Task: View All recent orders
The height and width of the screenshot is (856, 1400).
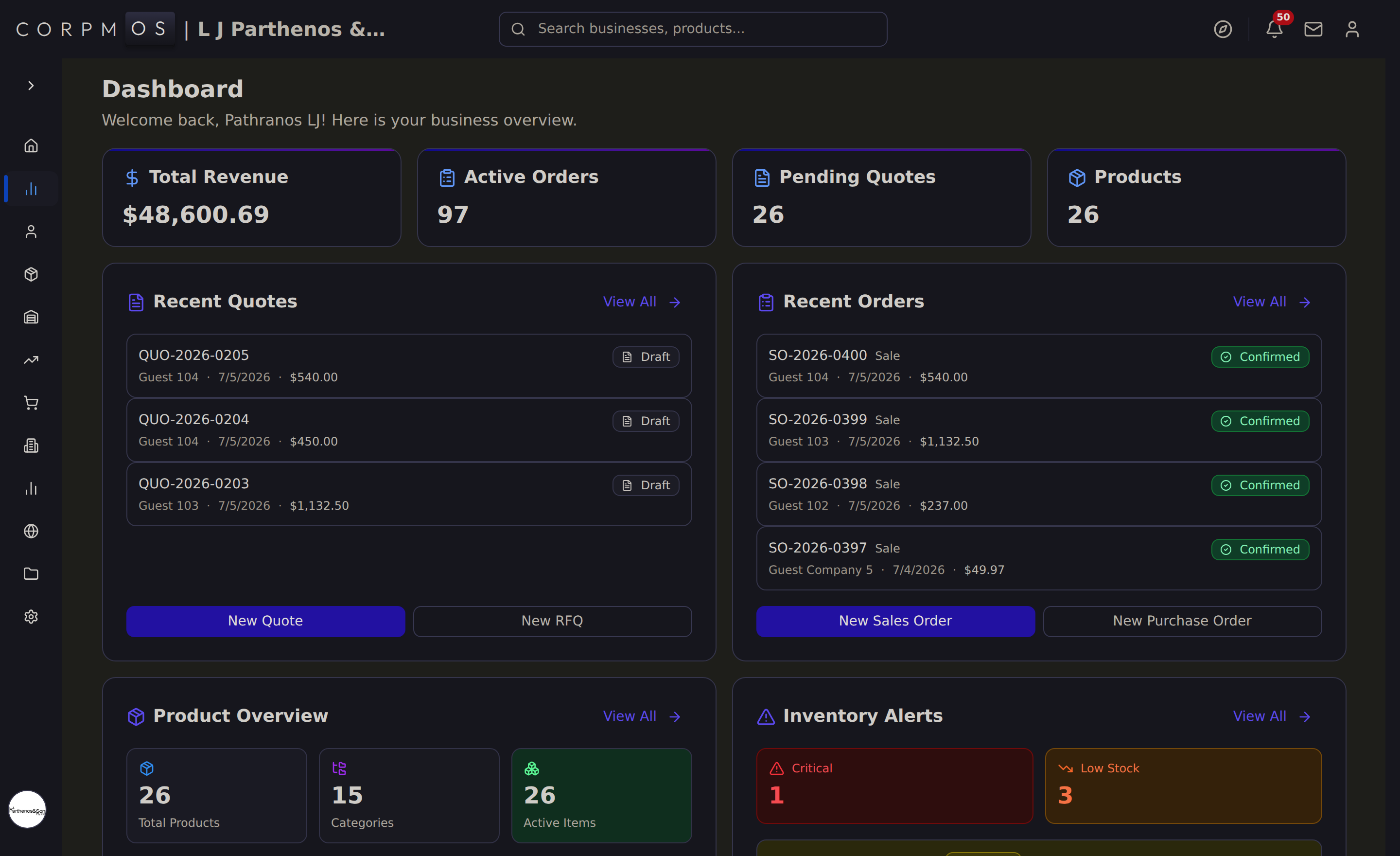Action: 1272,302
